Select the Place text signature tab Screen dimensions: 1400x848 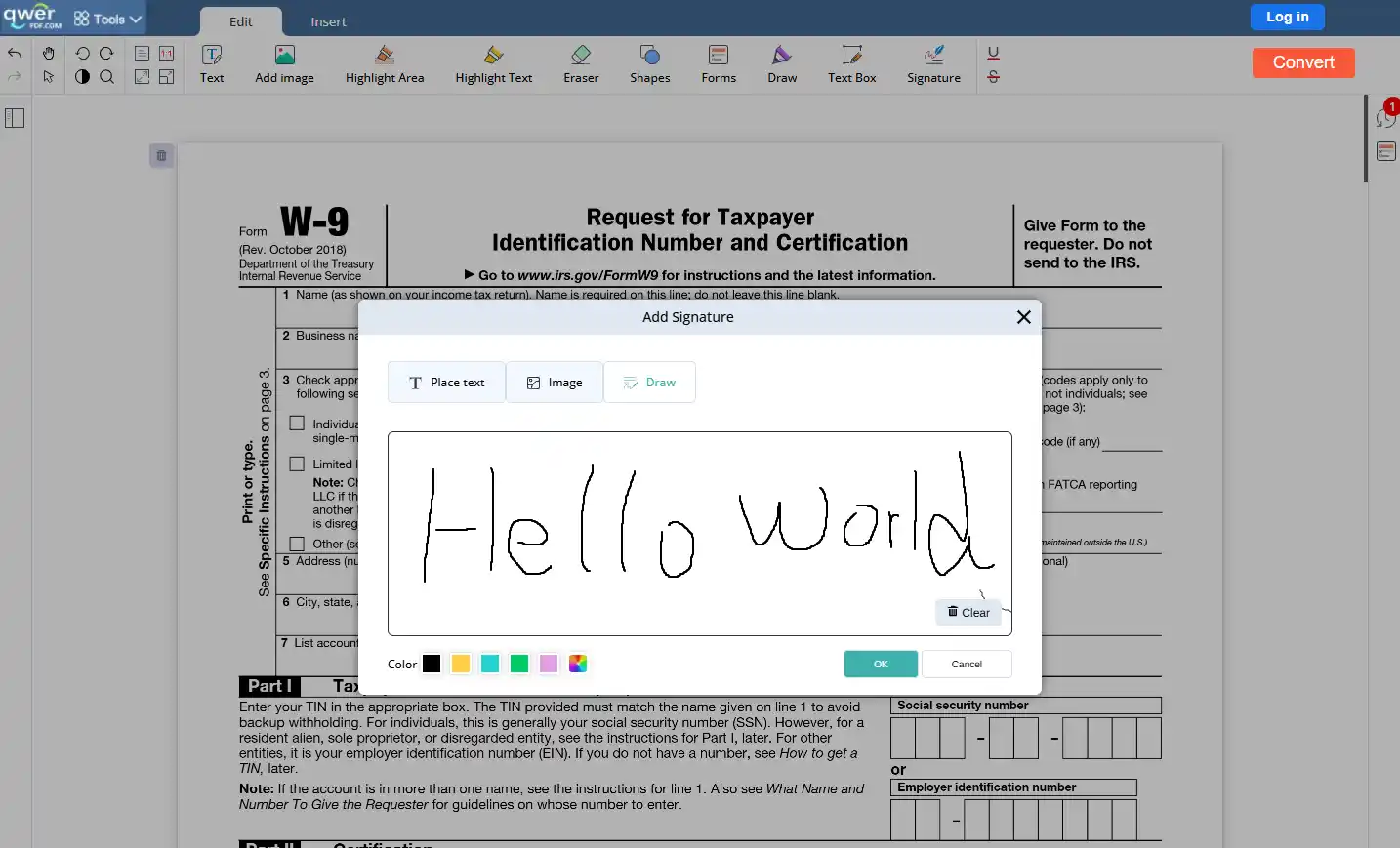pyautogui.click(x=446, y=383)
